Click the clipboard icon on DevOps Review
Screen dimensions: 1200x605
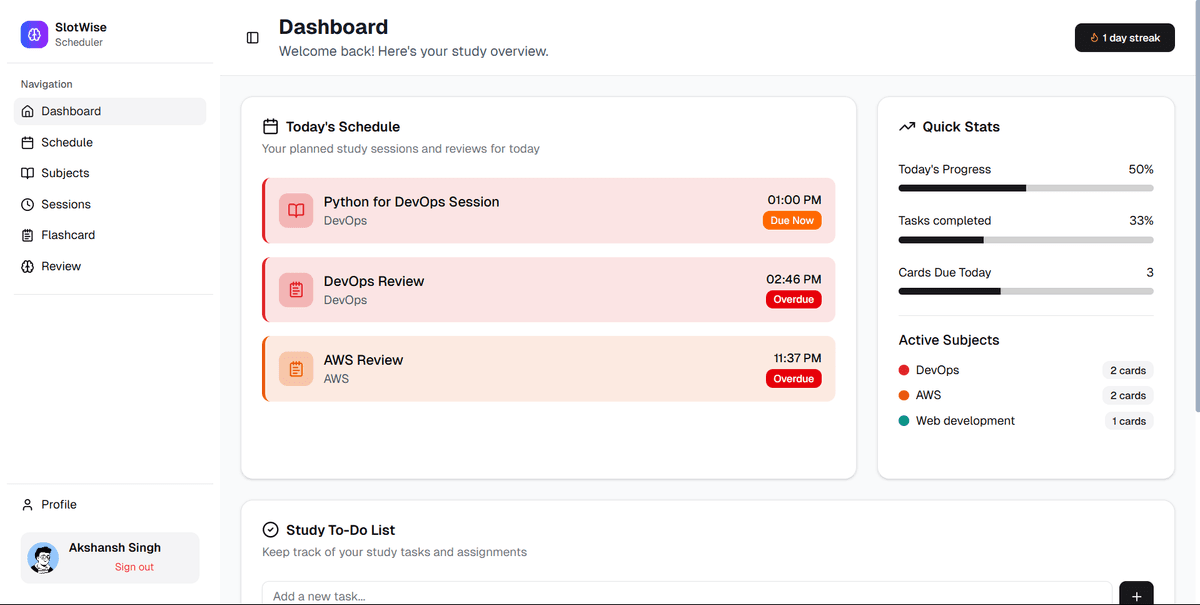[296, 290]
